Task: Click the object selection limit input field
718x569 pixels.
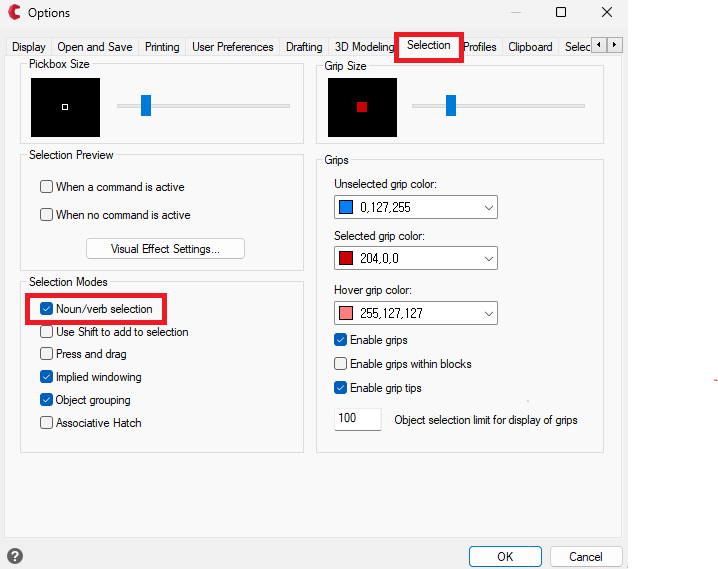Action: pos(357,419)
